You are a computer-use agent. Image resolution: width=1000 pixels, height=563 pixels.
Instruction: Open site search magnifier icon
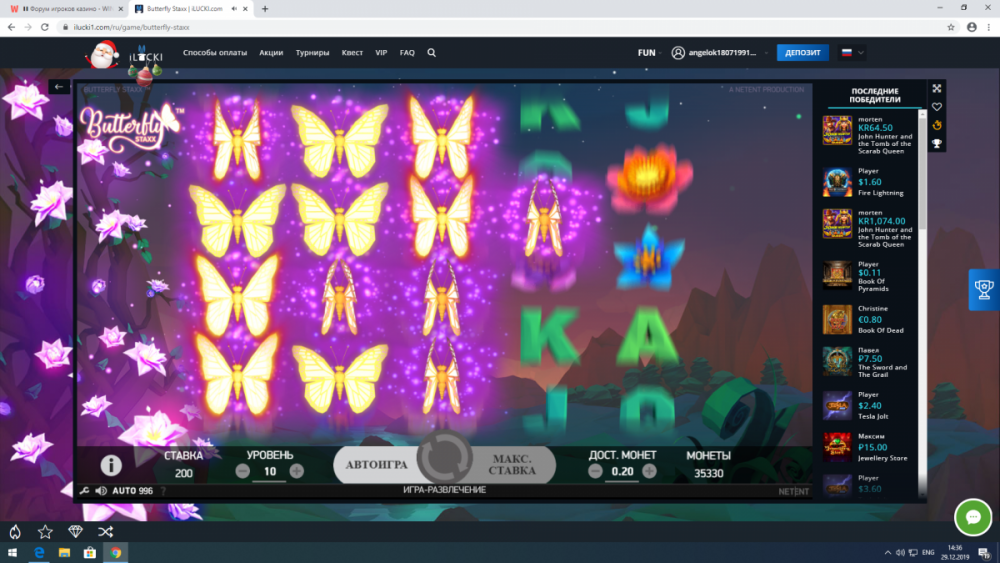(x=432, y=53)
